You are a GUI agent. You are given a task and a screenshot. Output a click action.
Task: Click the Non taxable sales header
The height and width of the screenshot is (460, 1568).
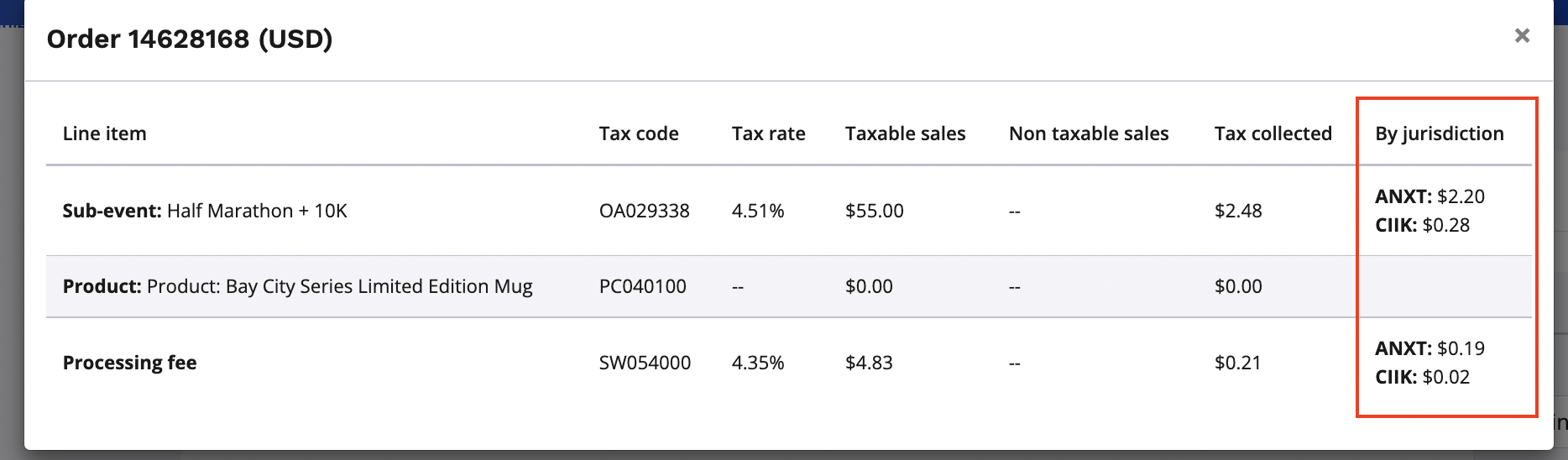pyautogui.click(x=1088, y=133)
